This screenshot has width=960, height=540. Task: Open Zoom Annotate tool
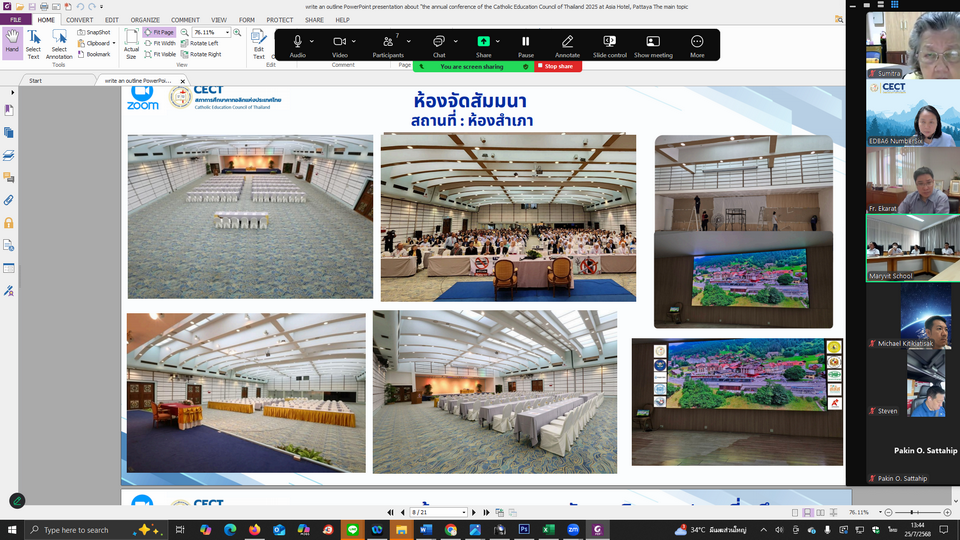tap(567, 45)
